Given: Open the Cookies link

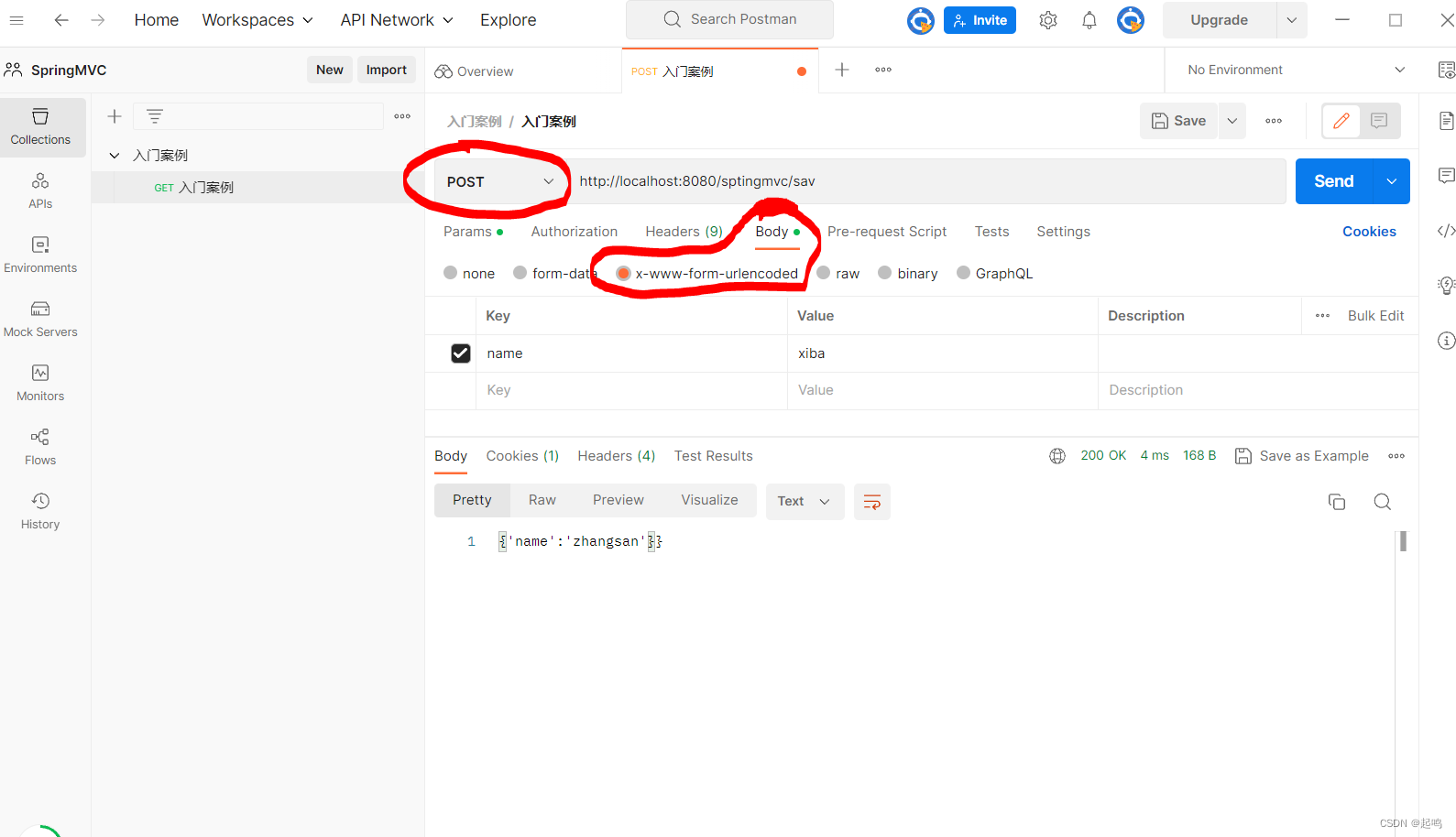Looking at the screenshot, I should tap(1369, 232).
